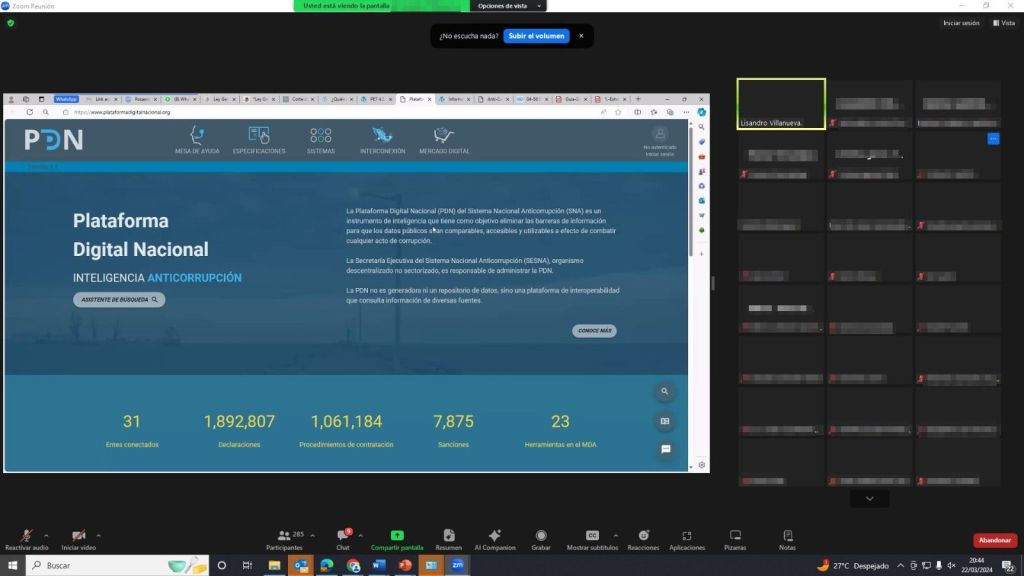The height and width of the screenshot is (576, 1024).
Task: Expand more participants with the down chevron
Action: point(869,498)
